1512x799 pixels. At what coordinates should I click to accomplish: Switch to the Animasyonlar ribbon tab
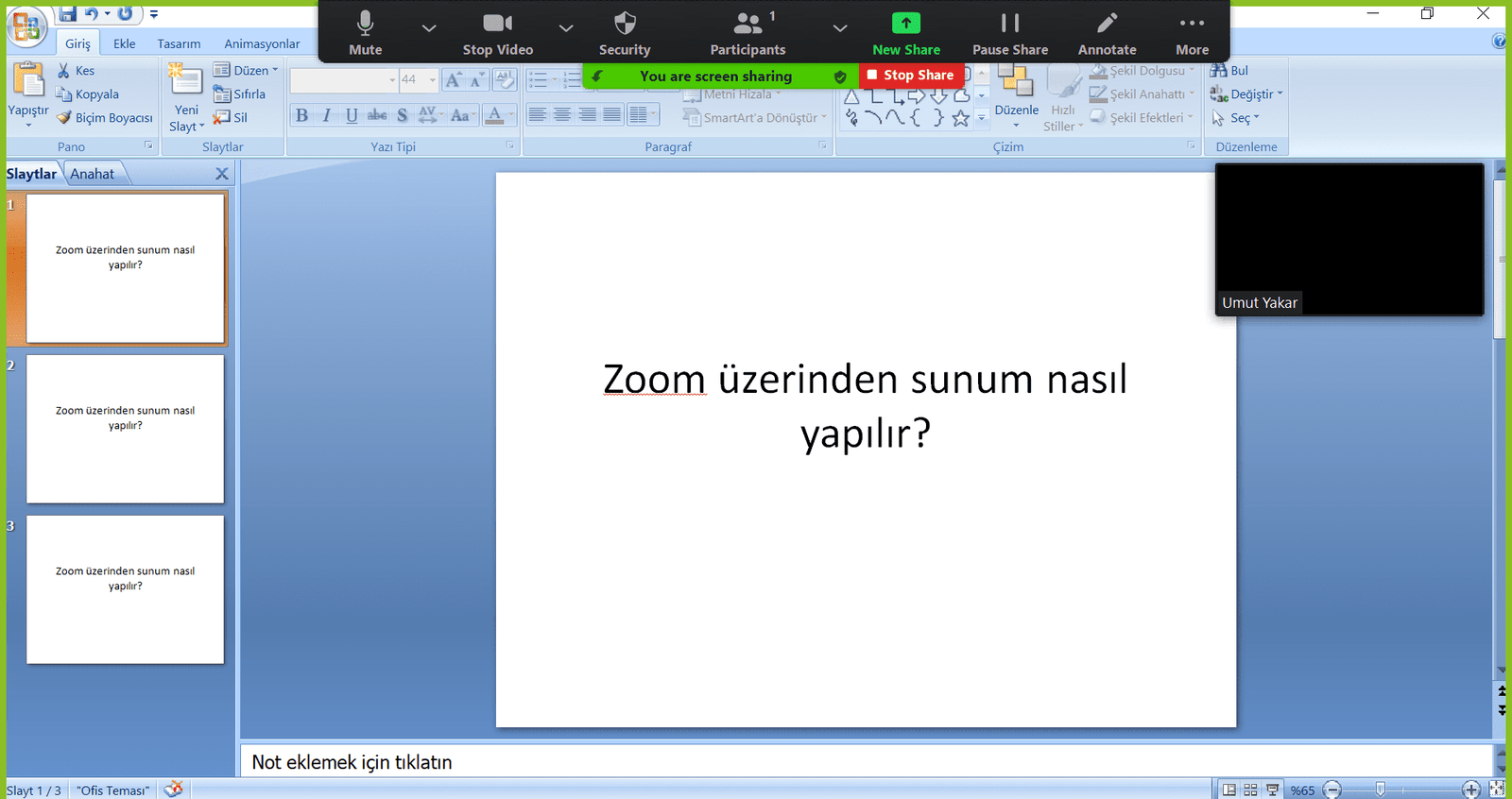(x=262, y=43)
